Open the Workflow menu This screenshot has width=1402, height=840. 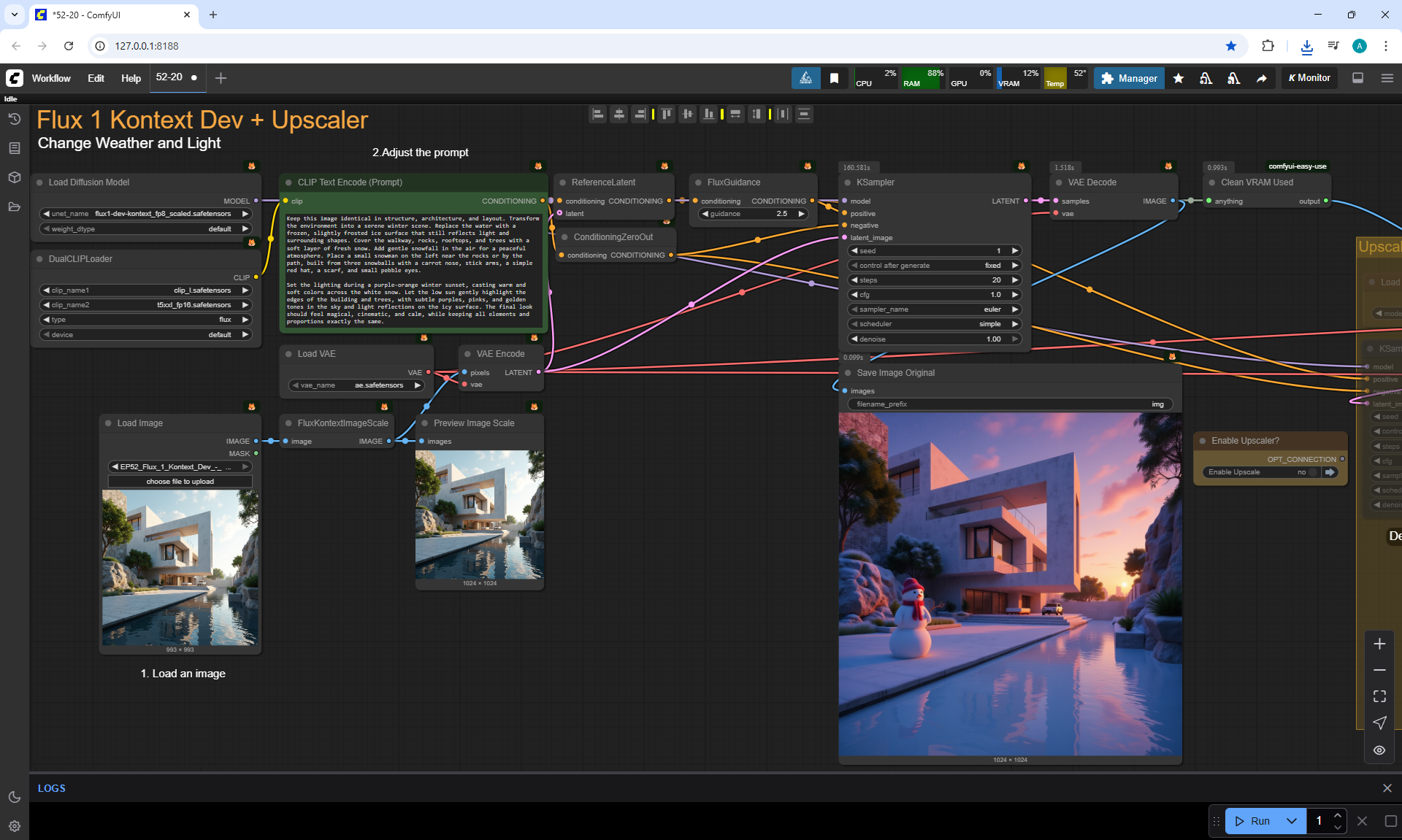(51, 78)
